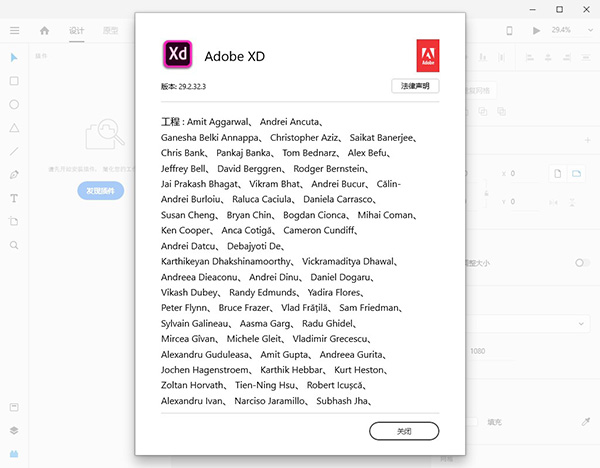Switch to the 设计 design tab
The image size is (600, 468).
click(76, 31)
